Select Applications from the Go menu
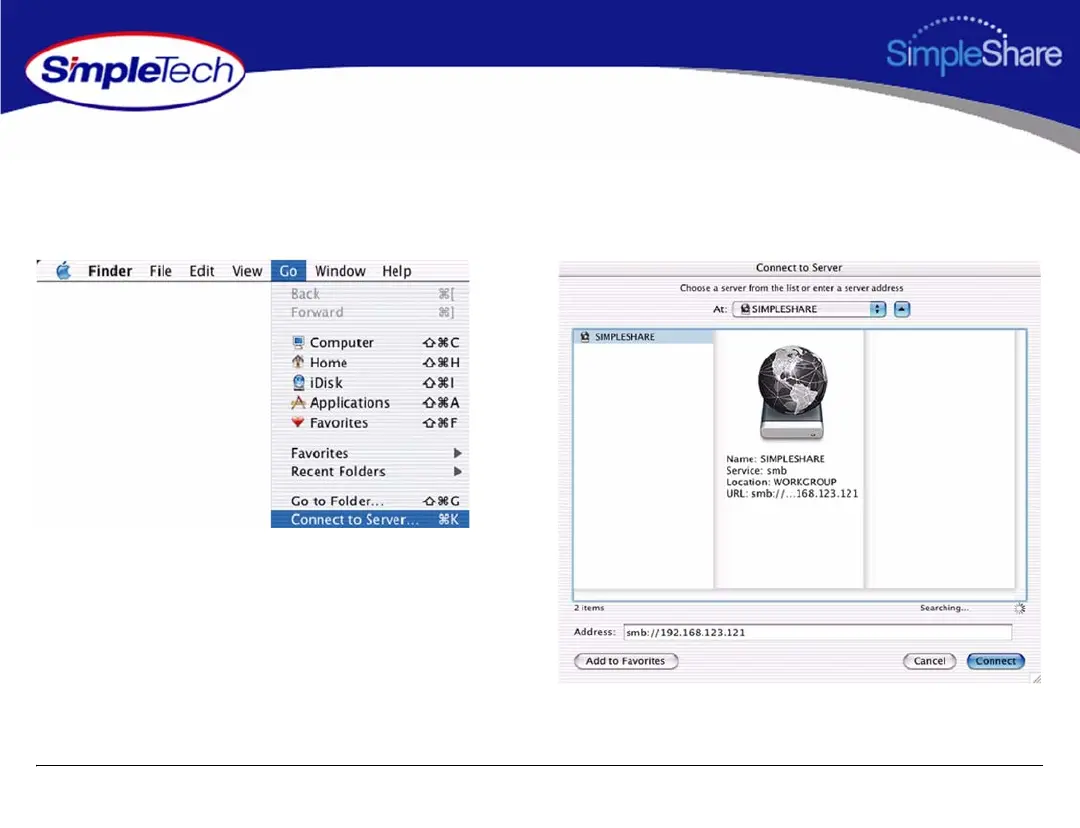 (370, 402)
